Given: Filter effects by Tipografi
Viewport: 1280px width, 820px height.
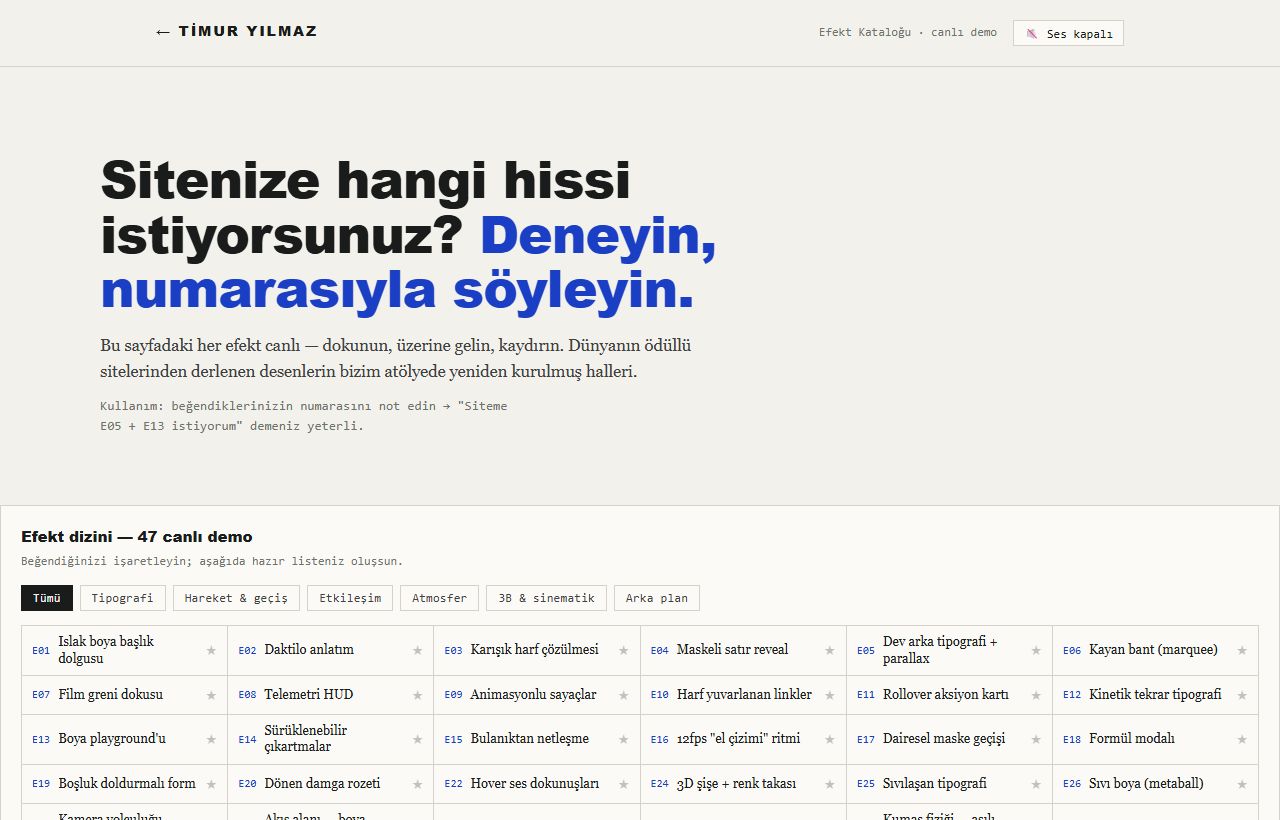Looking at the screenshot, I should tap(122, 598).
